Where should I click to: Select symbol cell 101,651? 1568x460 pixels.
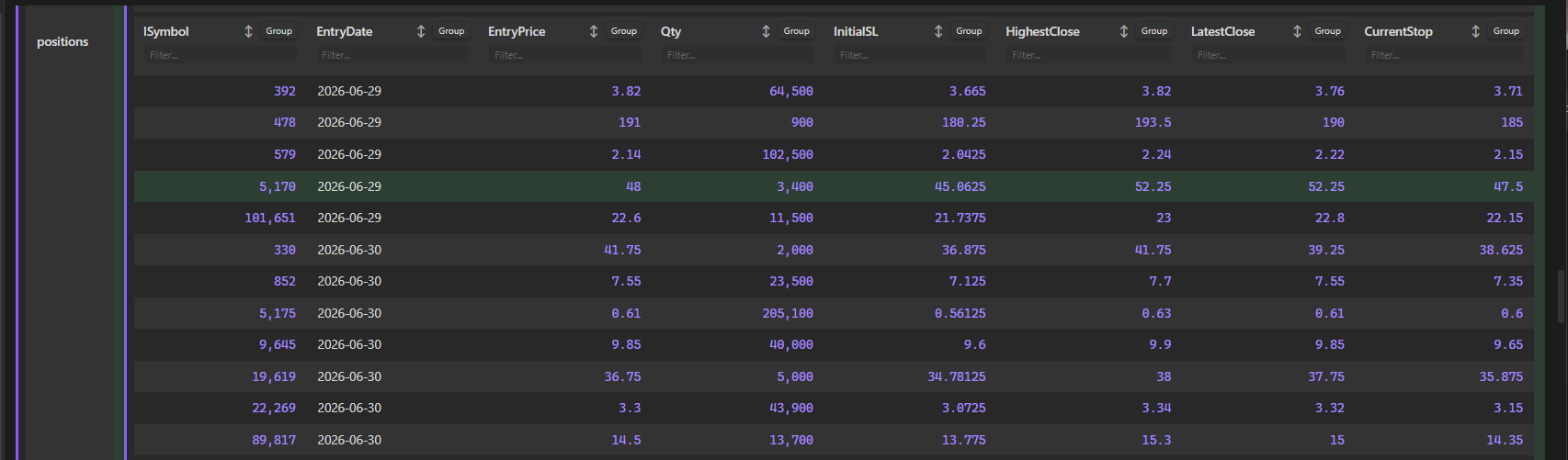point(270,218)
